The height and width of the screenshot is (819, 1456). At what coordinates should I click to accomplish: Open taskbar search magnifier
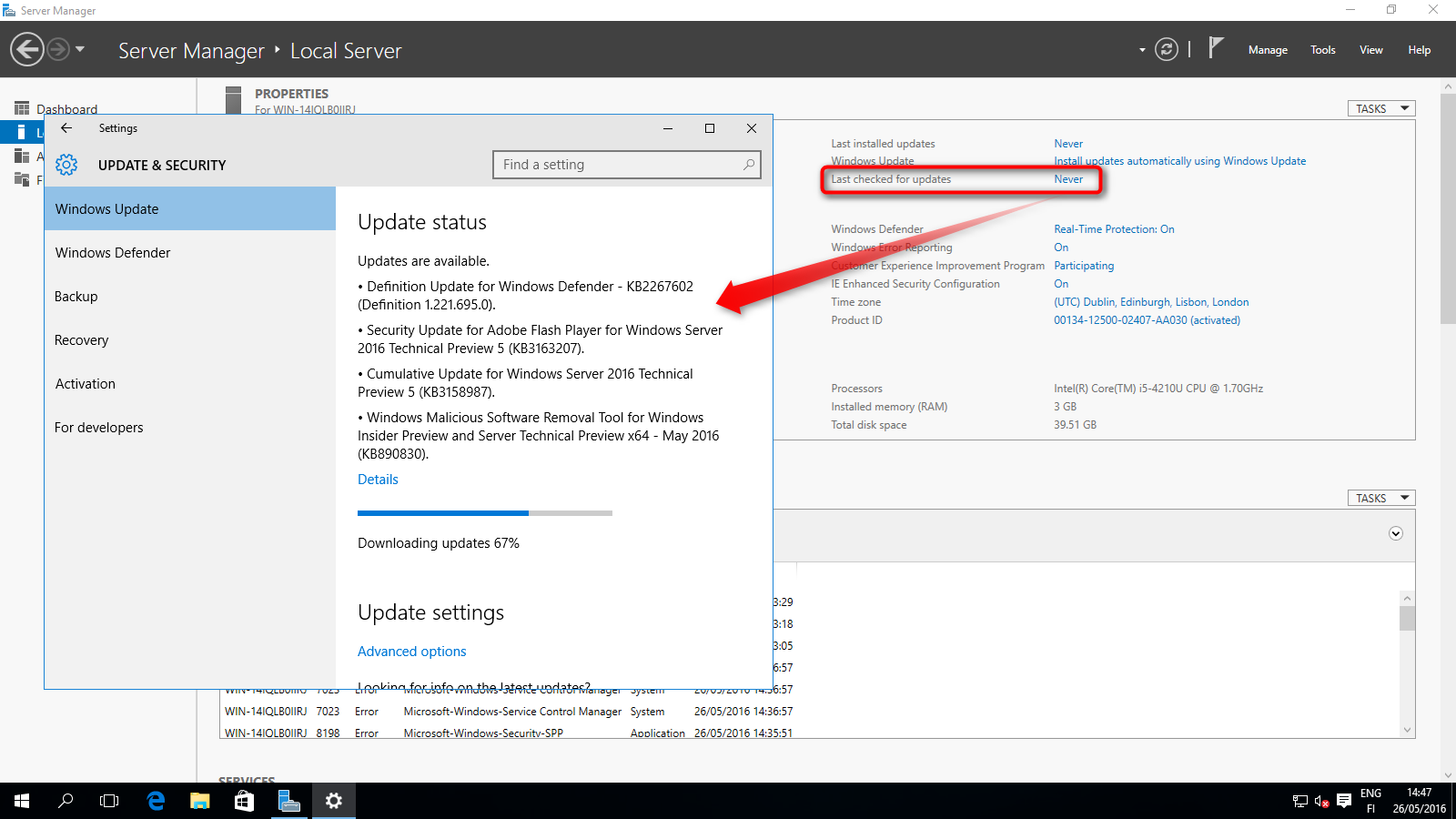[x=66, y=801]
